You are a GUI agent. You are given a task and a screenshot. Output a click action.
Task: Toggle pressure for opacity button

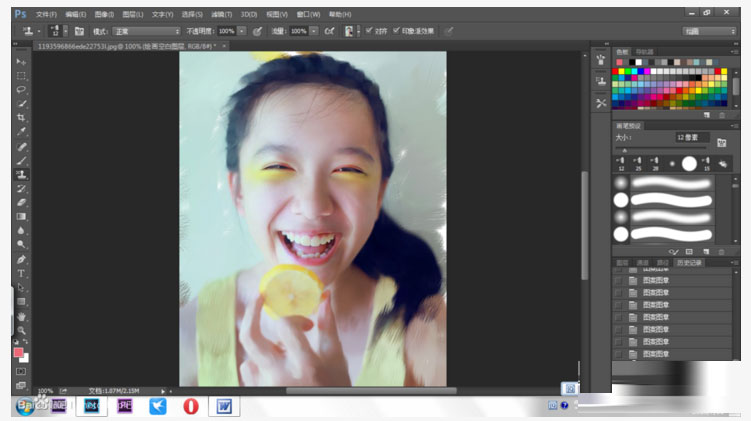(257, 31)
